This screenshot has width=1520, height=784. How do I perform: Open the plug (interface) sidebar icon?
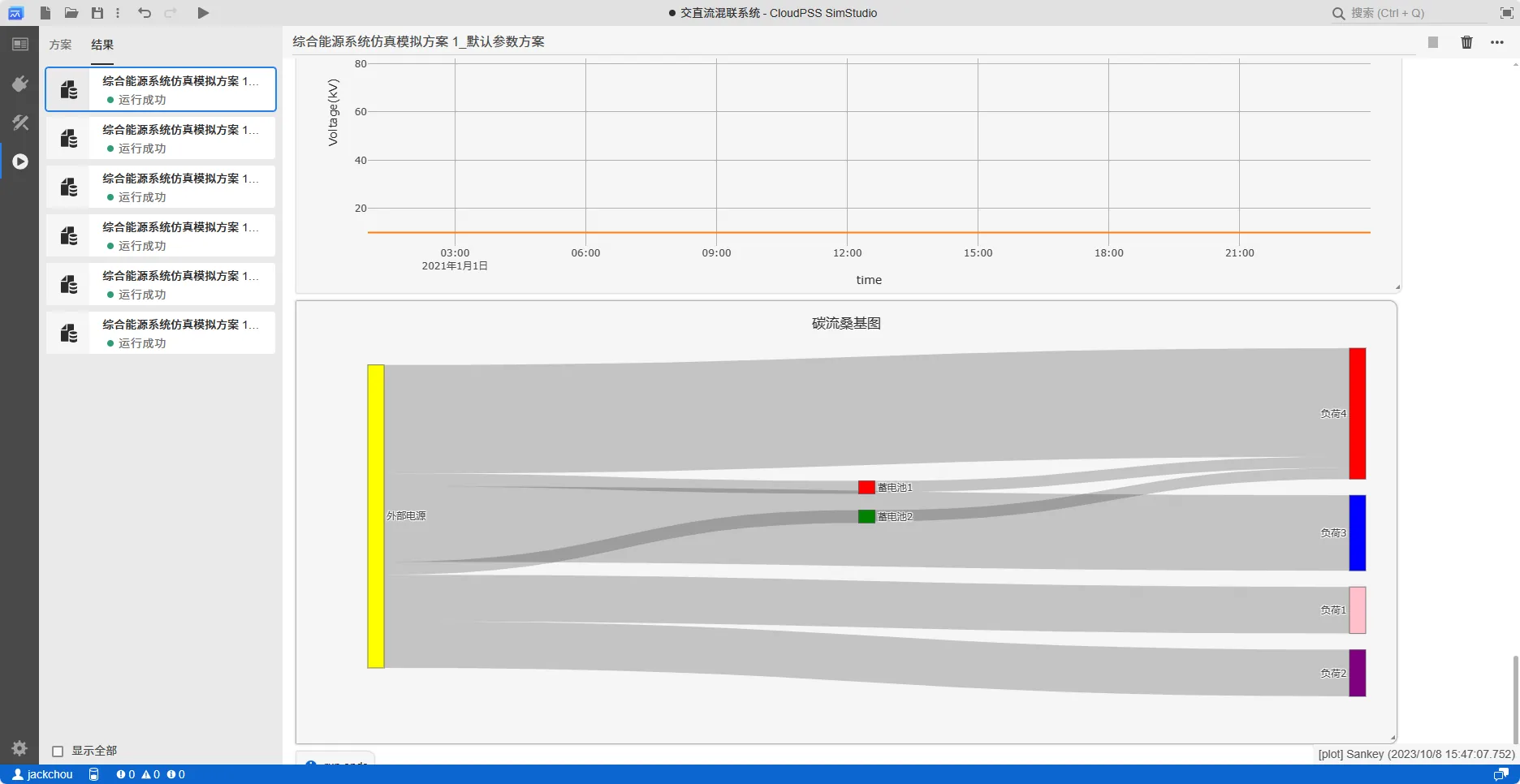point(20,84)
